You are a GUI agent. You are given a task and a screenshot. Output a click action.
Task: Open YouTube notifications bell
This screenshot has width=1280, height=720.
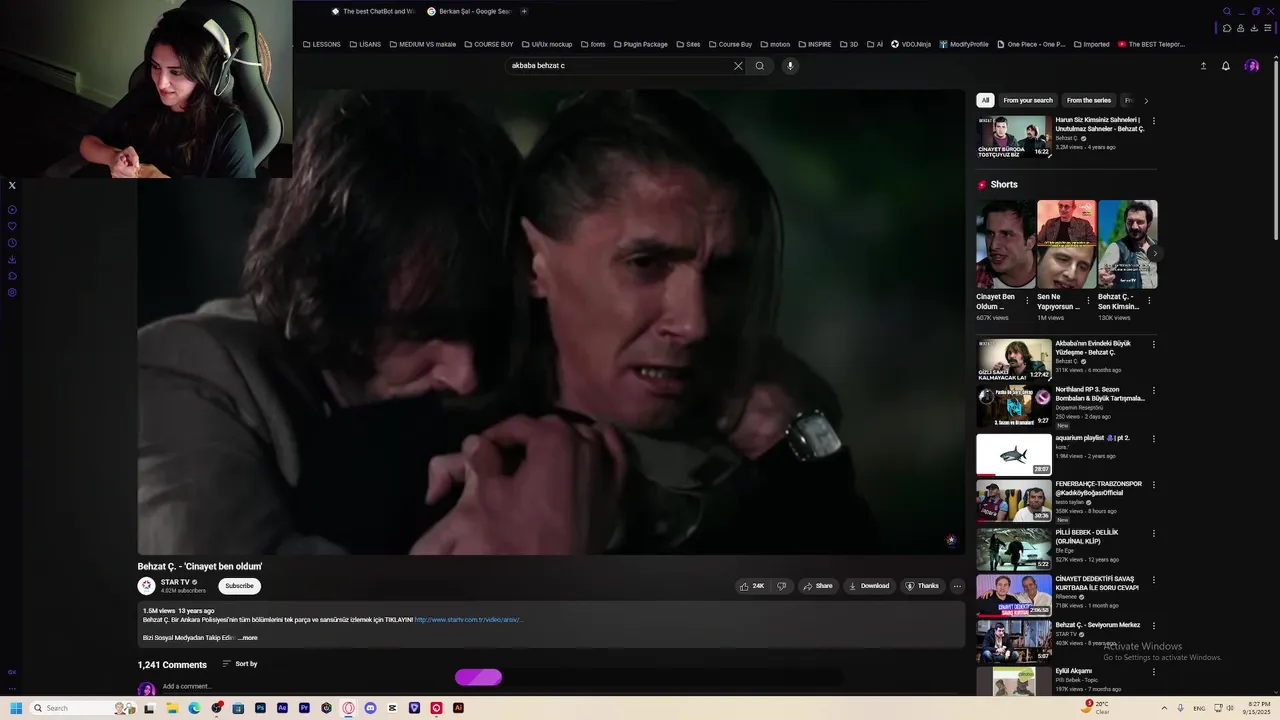1226,66
